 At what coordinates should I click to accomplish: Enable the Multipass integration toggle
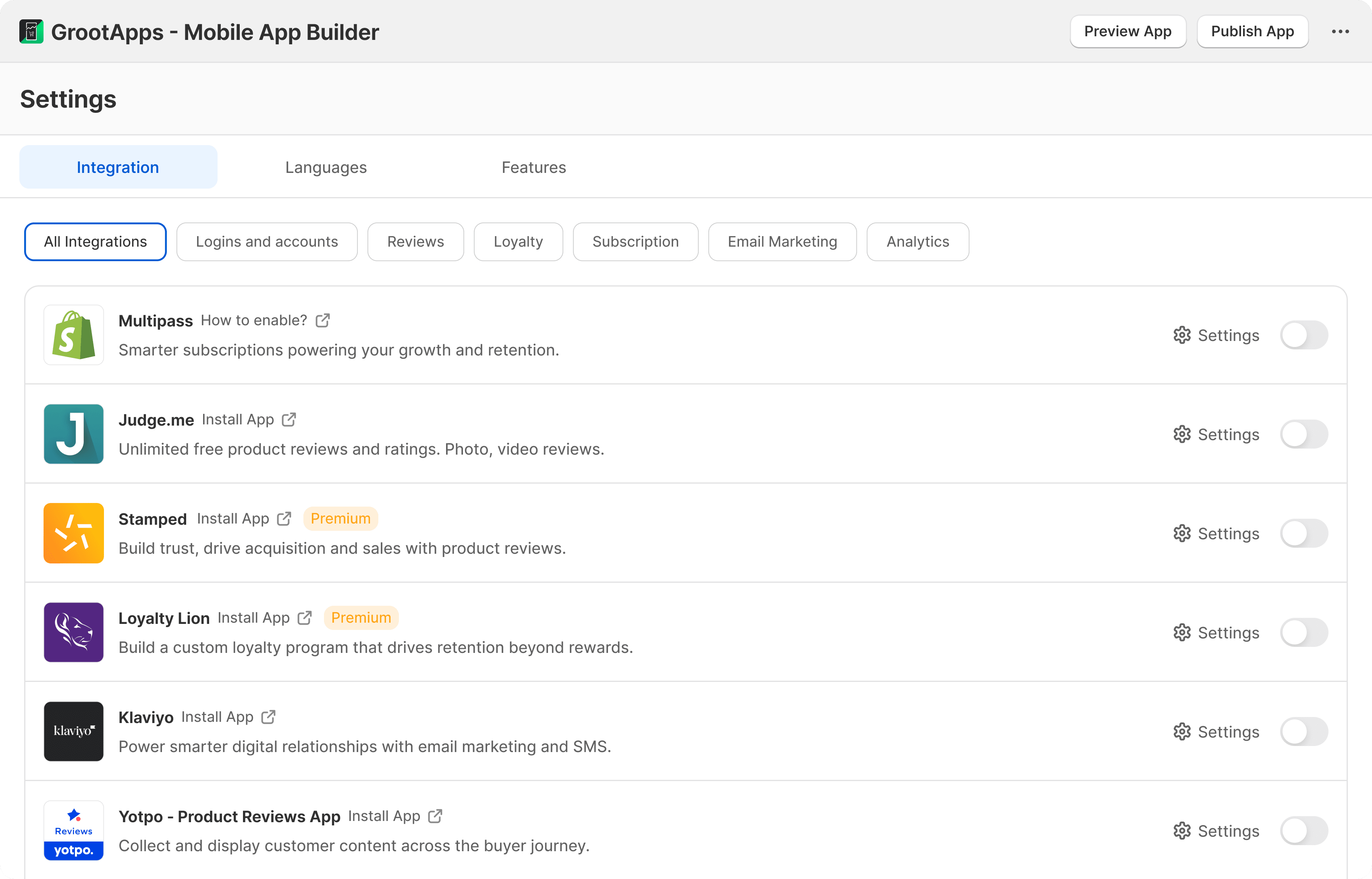coord(1304,335)
